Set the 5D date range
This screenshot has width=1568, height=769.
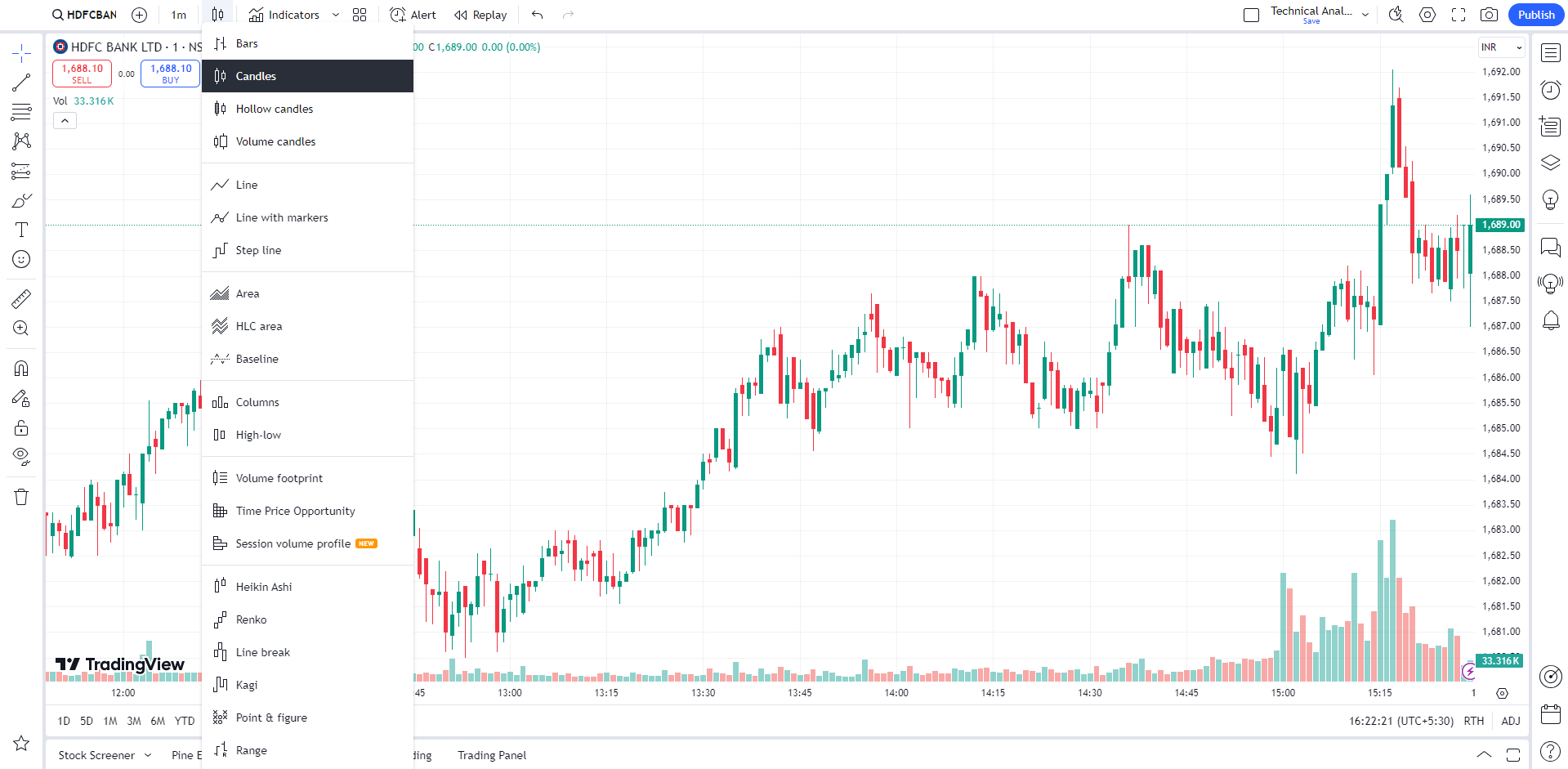pyautogui.click(x=87, y=721)
